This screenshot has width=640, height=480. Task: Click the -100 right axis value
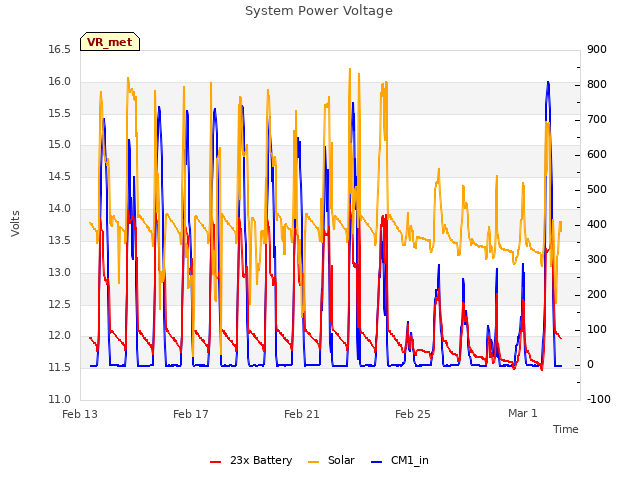[599, 400]
